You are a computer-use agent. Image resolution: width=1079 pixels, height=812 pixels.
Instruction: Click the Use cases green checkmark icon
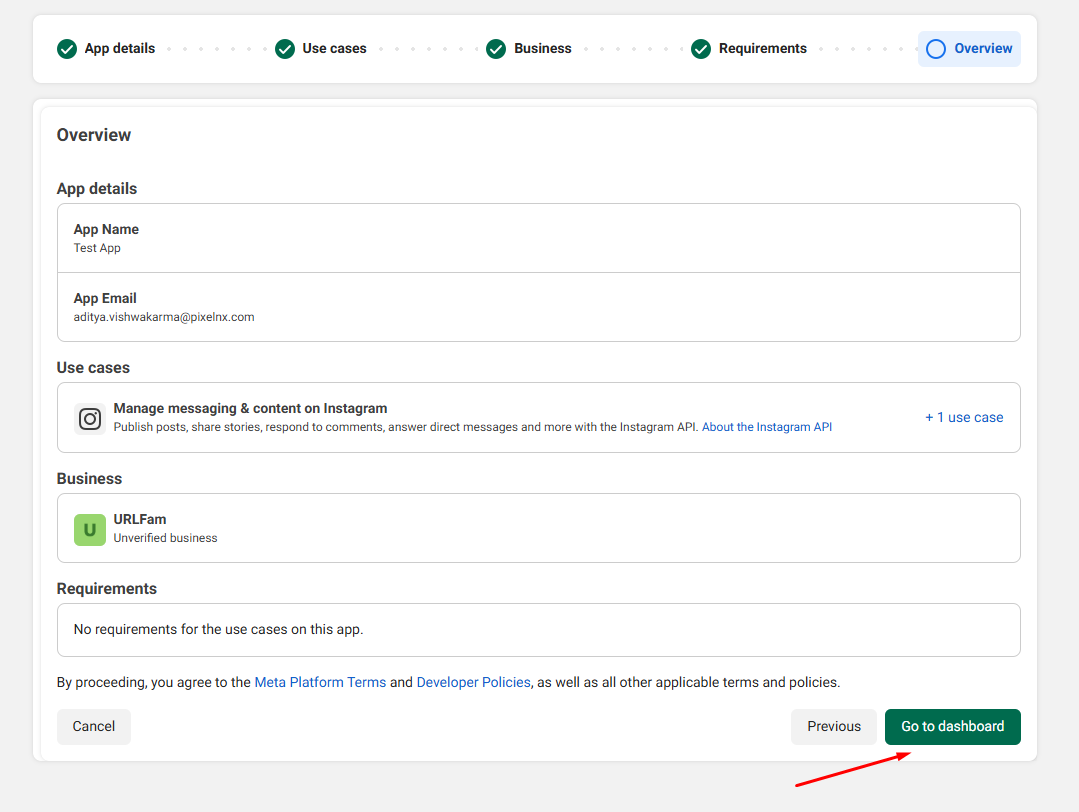point(285,49)
